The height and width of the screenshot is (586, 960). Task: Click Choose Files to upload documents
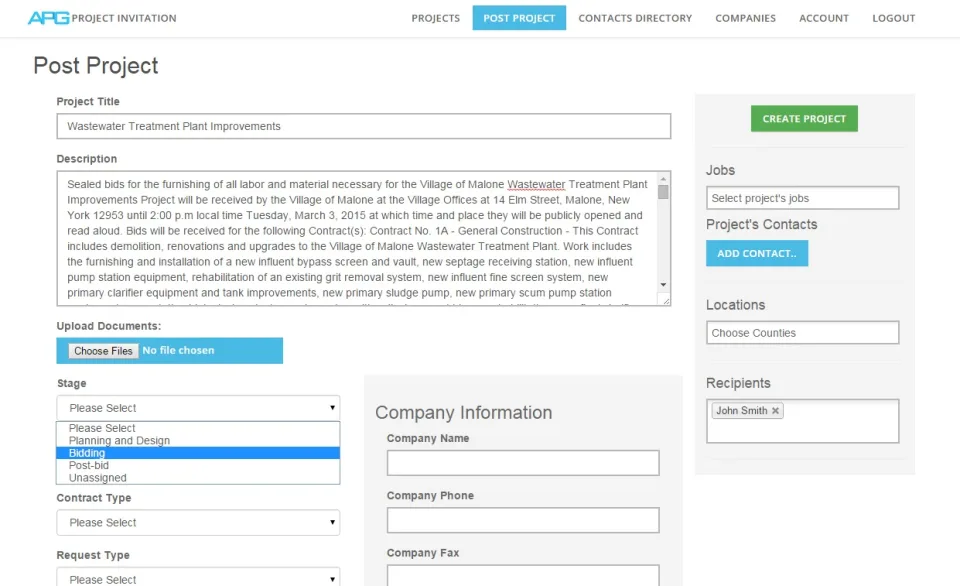click(103, 351)
